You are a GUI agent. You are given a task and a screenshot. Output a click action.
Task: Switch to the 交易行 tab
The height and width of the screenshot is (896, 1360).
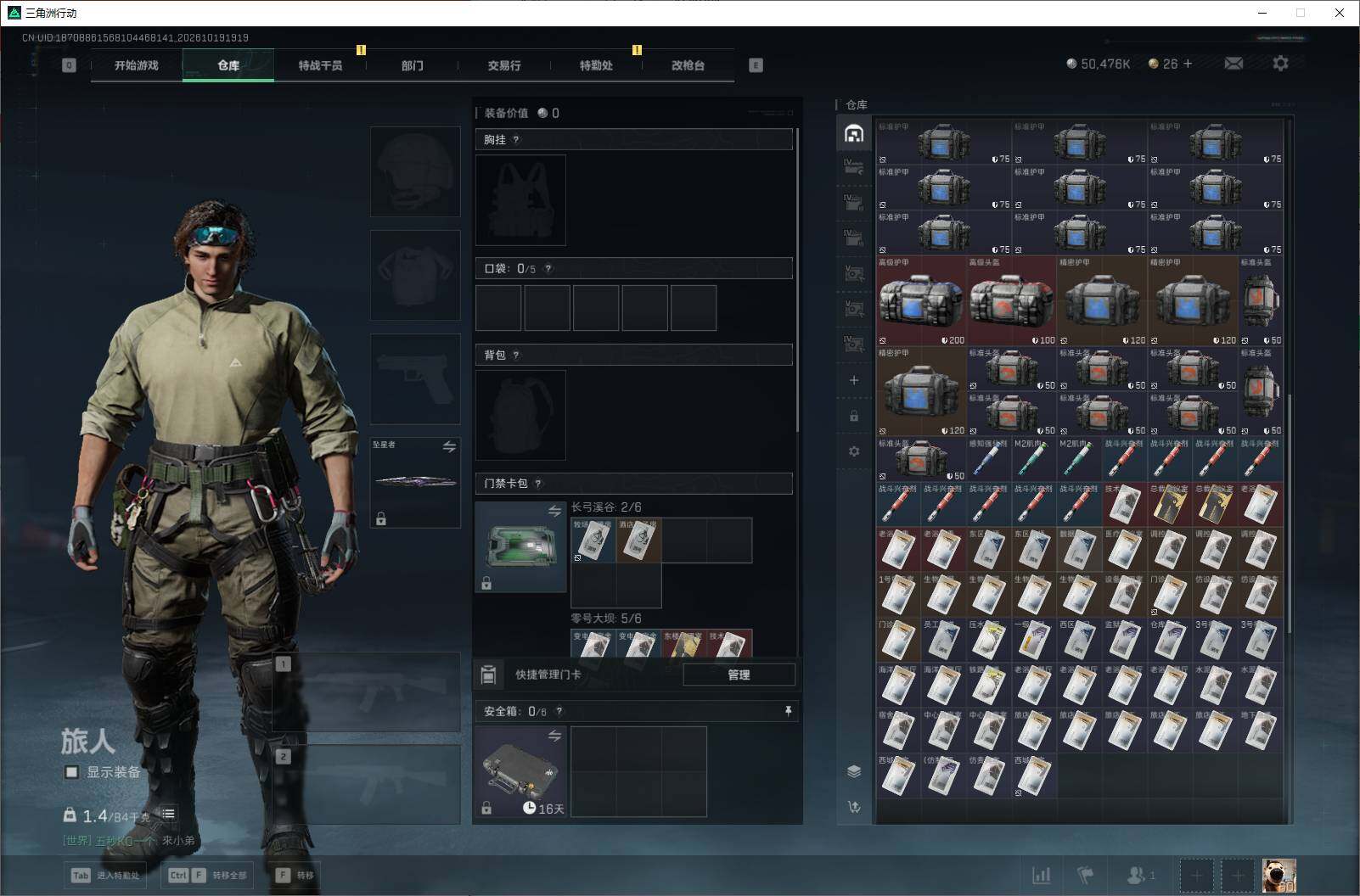(x=504, y=65)
